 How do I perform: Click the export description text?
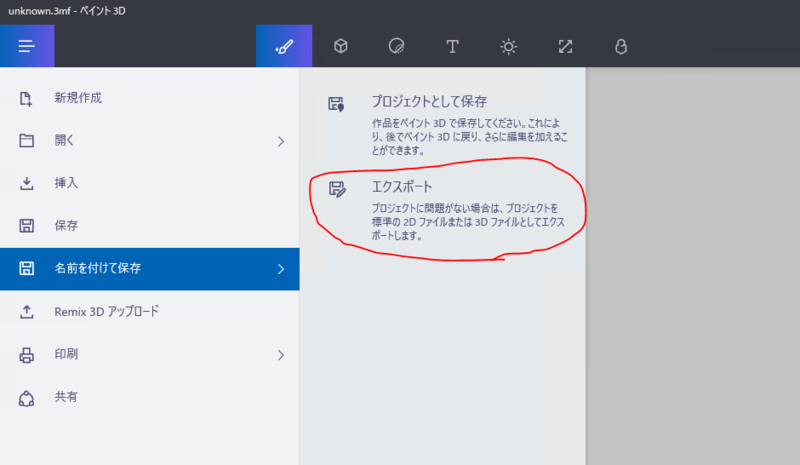tap(468, 222)
